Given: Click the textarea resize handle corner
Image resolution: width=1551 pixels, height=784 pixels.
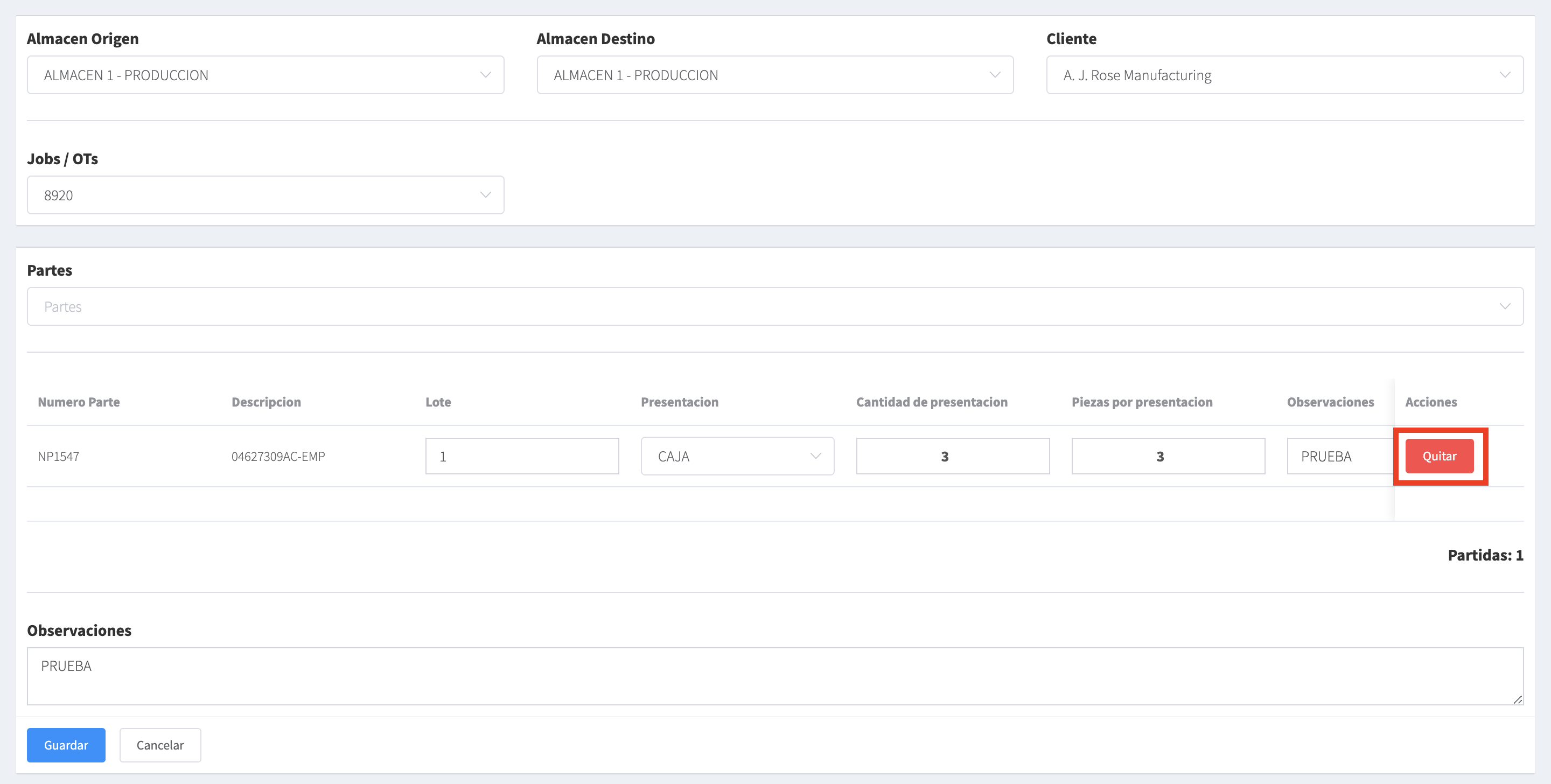Looking at the screenshot, I should coord(1517,699).
